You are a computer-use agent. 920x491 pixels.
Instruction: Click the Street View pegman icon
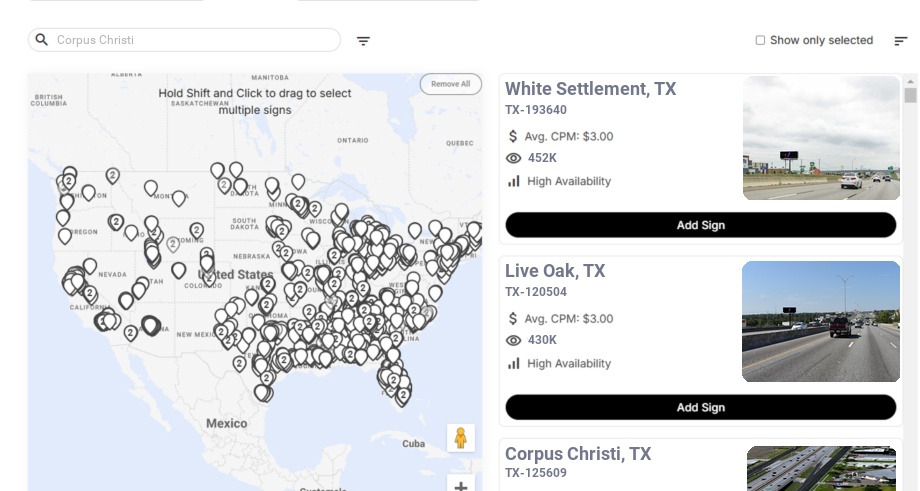pos(460,438)
